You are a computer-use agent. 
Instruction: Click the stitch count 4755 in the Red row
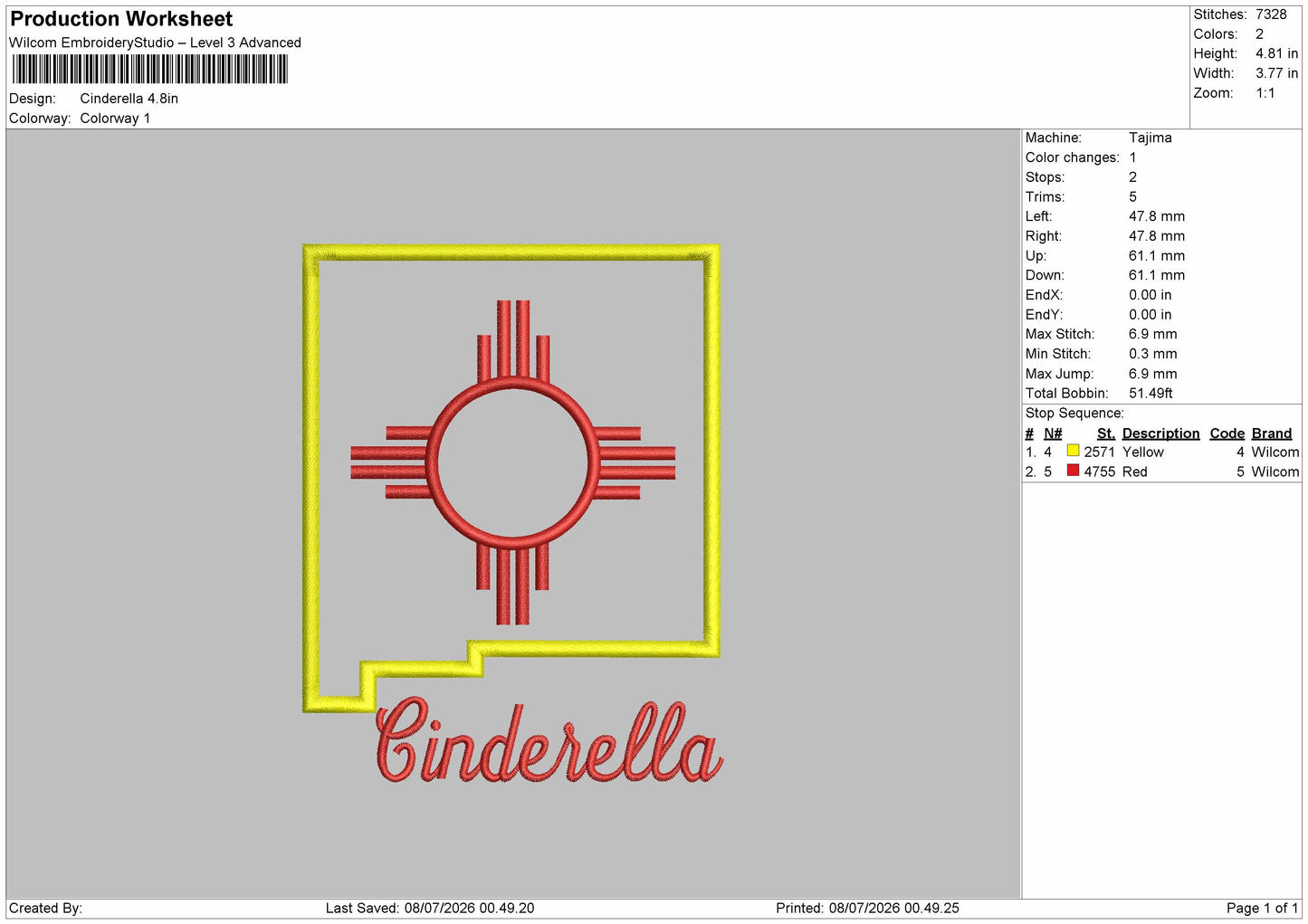click(x=1100, y=472)
